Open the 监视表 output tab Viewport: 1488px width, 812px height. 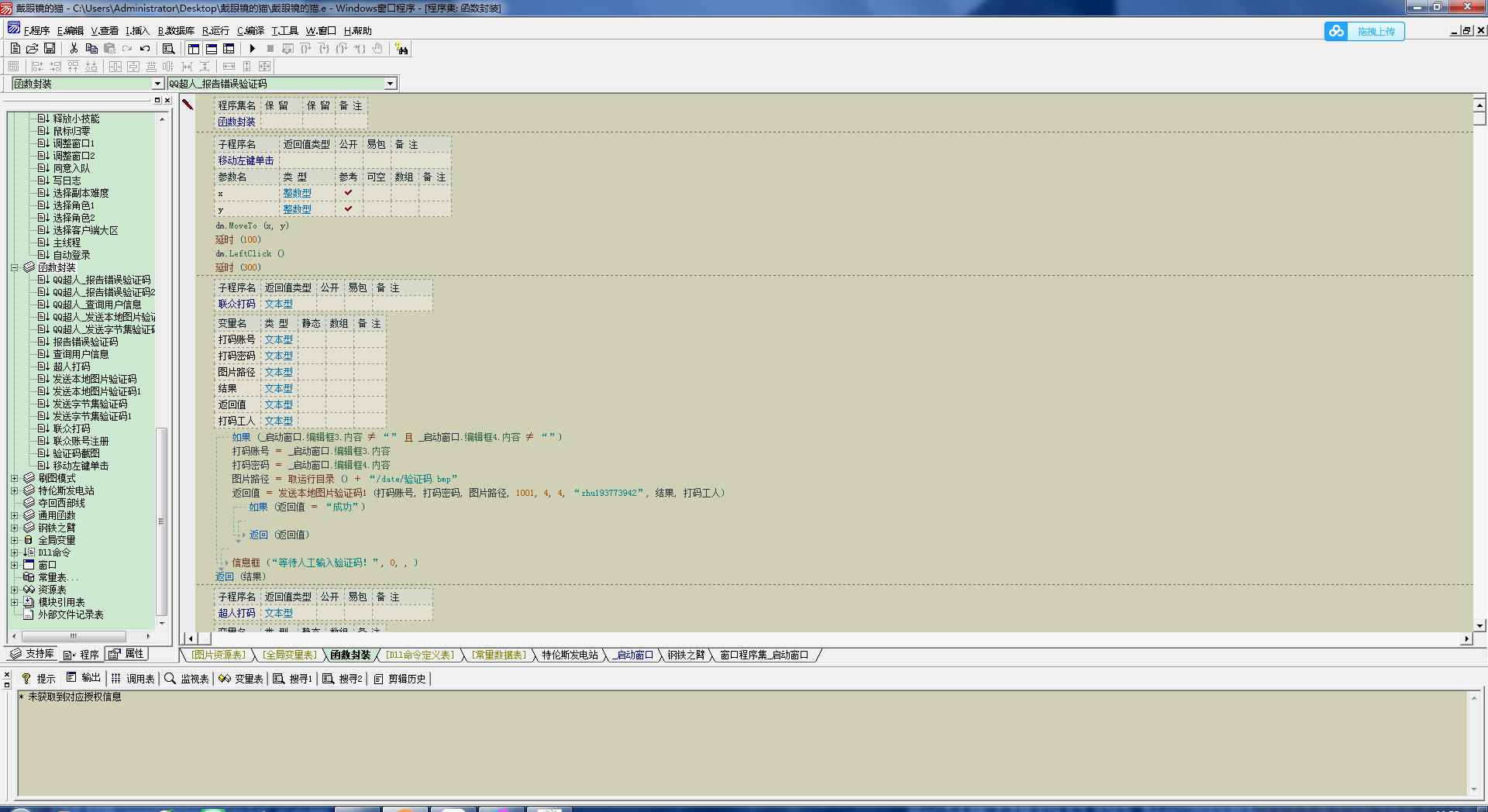[x=187, y=679]
